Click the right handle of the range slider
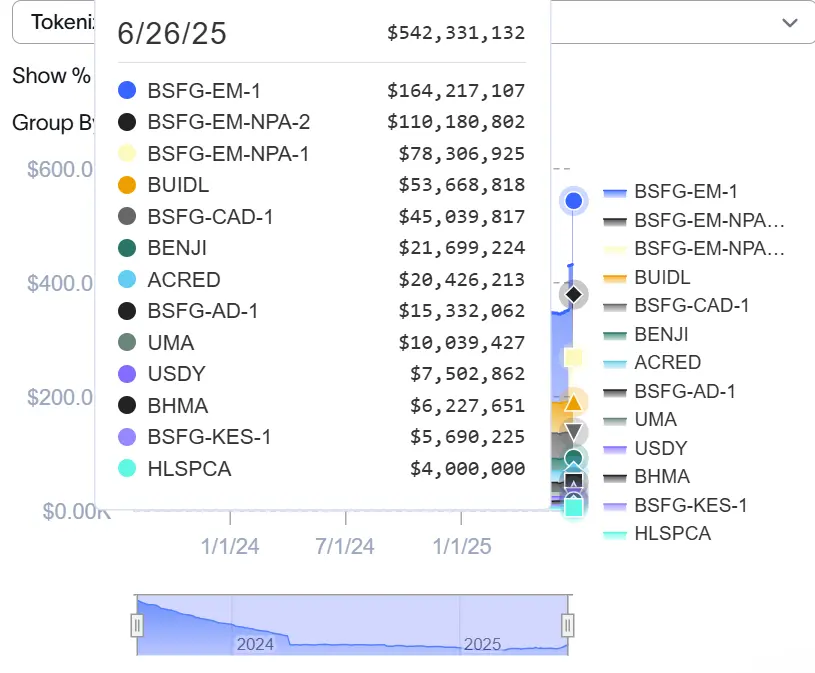The height and width of the screenshot is (673, 815). point(568,626)
